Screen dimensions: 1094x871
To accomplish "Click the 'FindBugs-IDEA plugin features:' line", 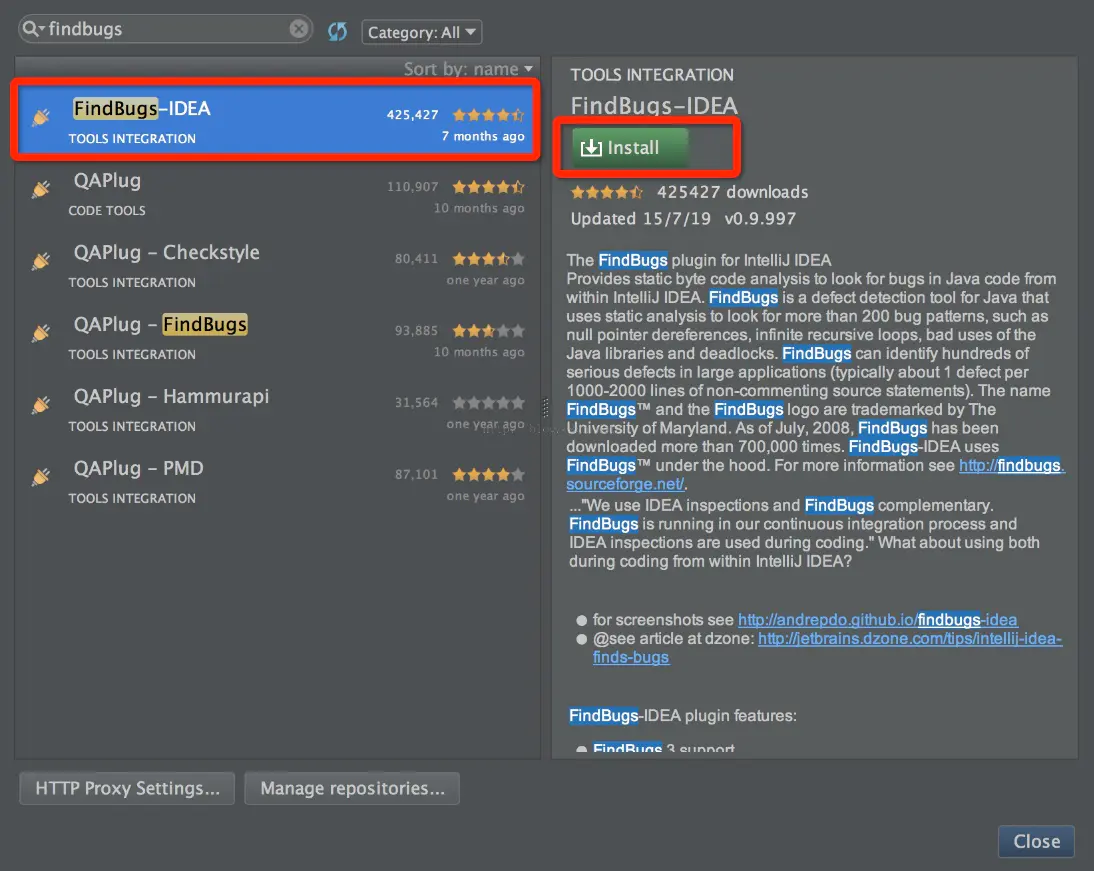I will [x=682, y=715].
